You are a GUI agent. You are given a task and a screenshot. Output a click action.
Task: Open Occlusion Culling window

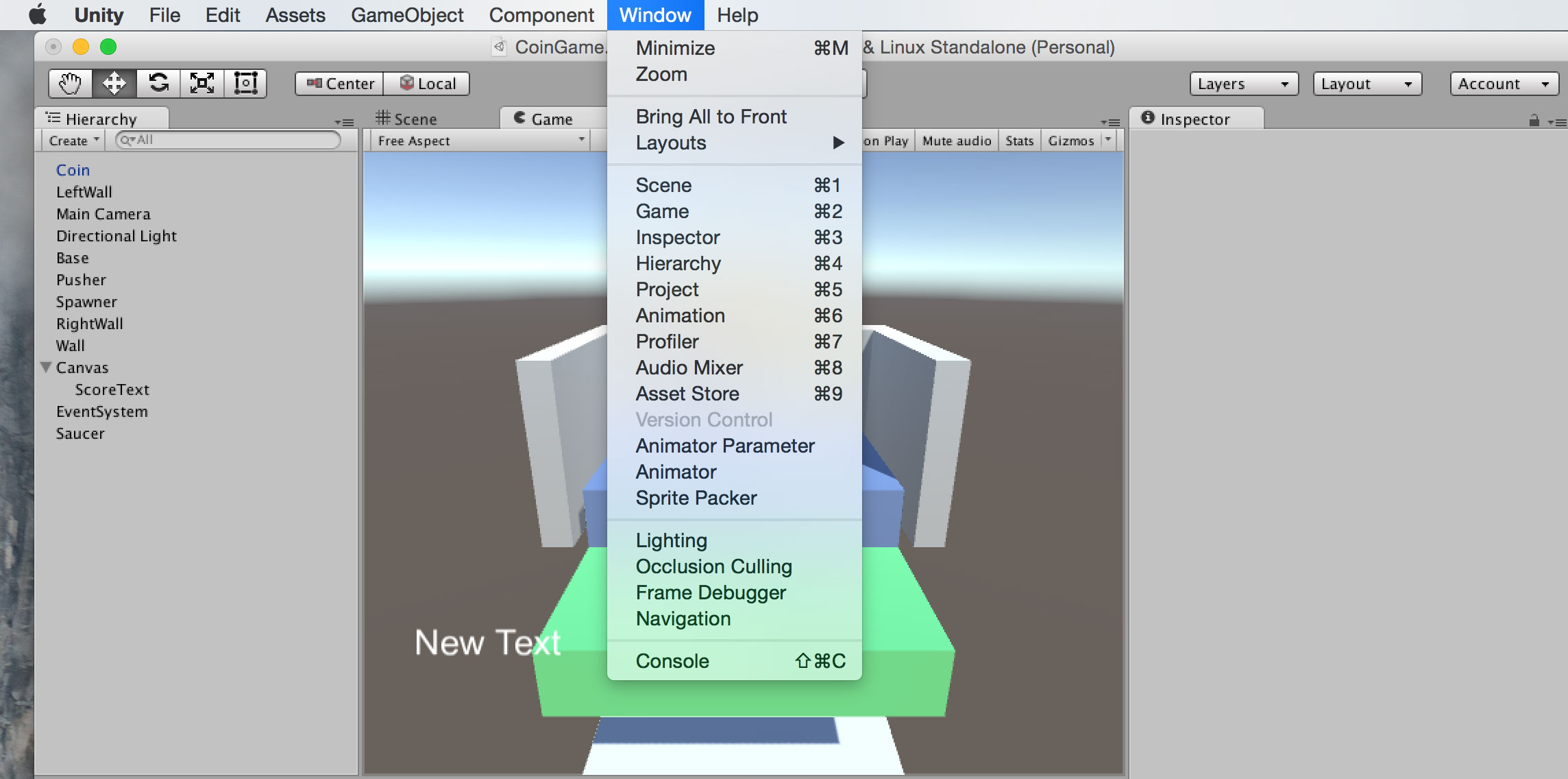coord(734,566)
